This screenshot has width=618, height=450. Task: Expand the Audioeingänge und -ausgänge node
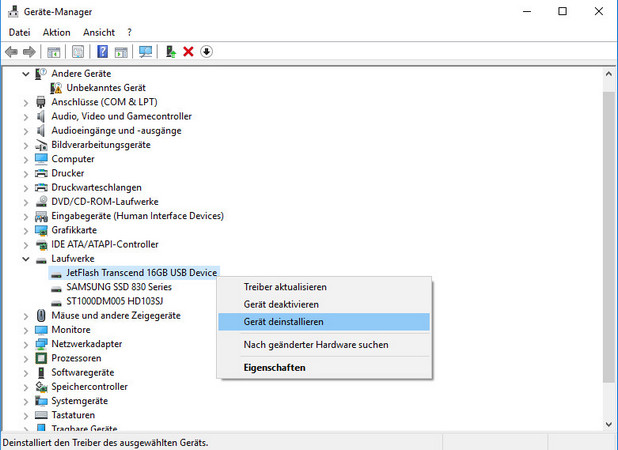pos(26,131)
